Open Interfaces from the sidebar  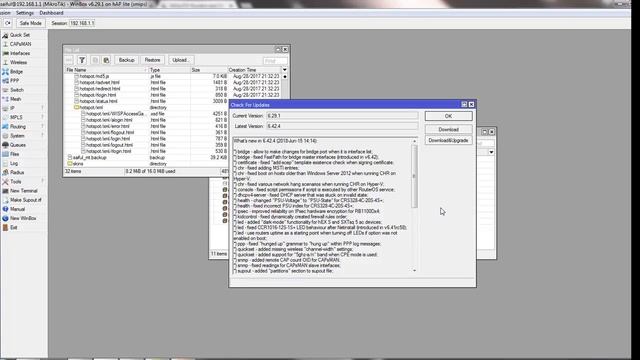click(x=20, y=53)
